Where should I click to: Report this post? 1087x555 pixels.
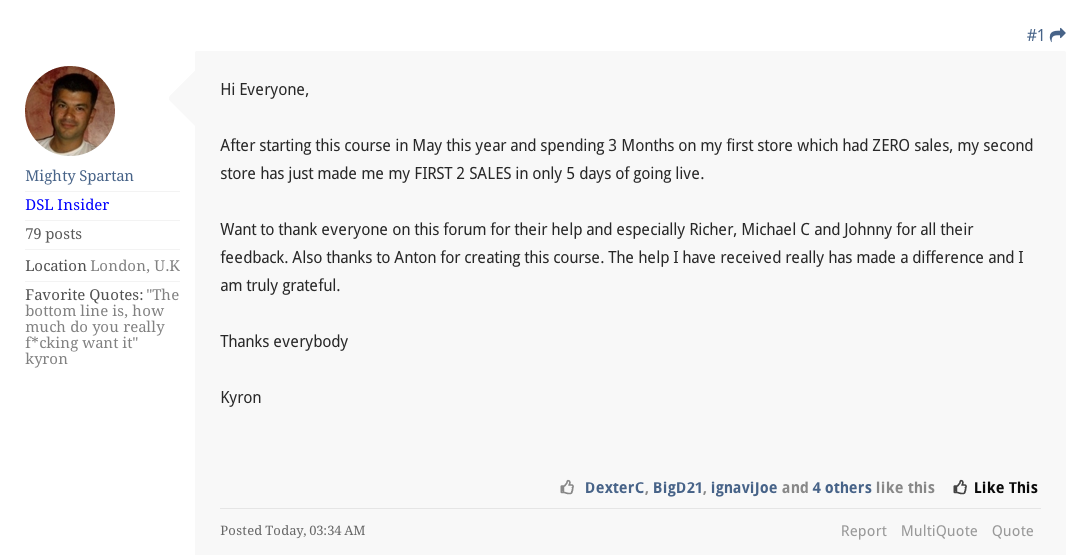click(863, 531)
